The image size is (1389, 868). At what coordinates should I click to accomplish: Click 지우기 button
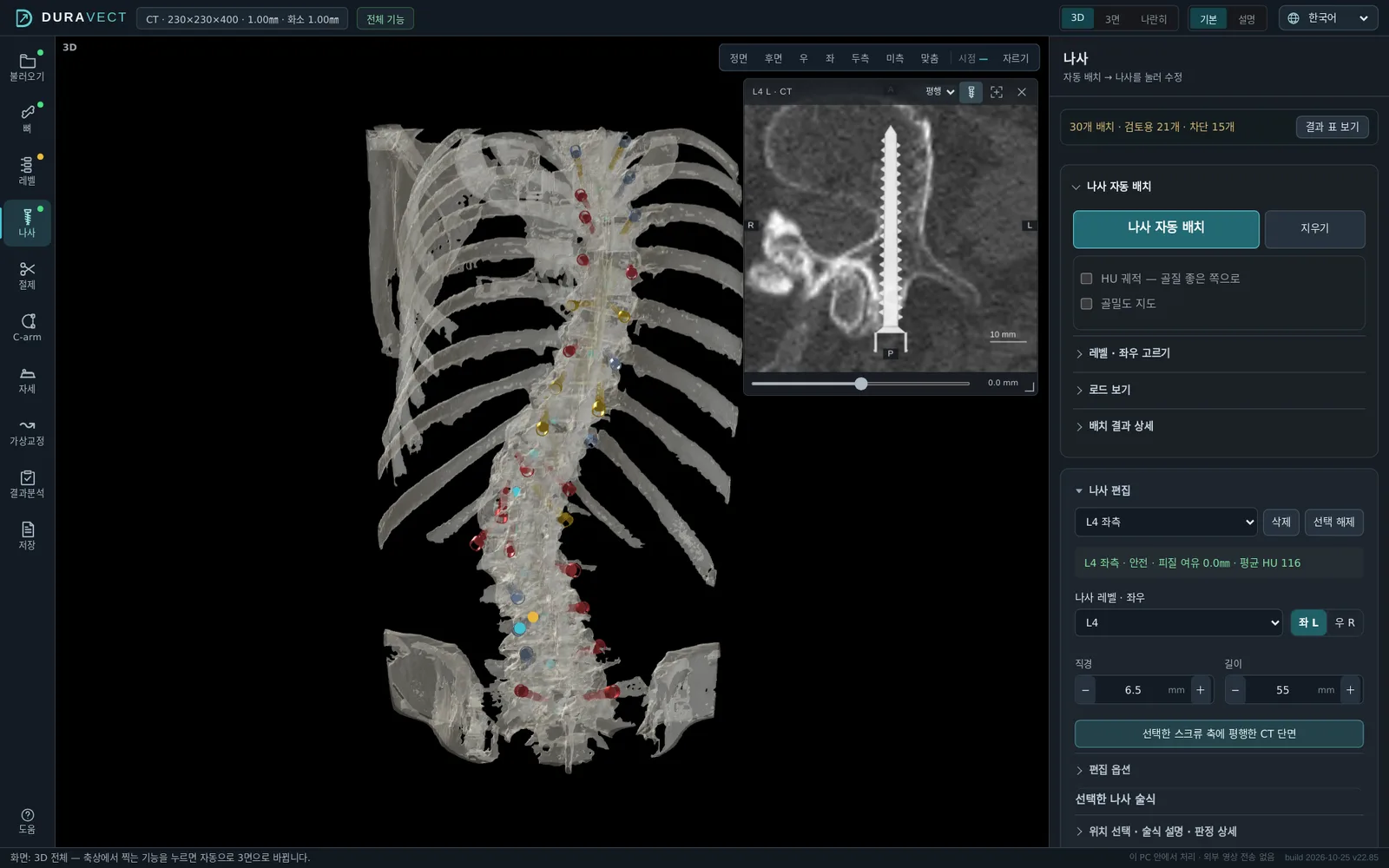click(1314, 229)
